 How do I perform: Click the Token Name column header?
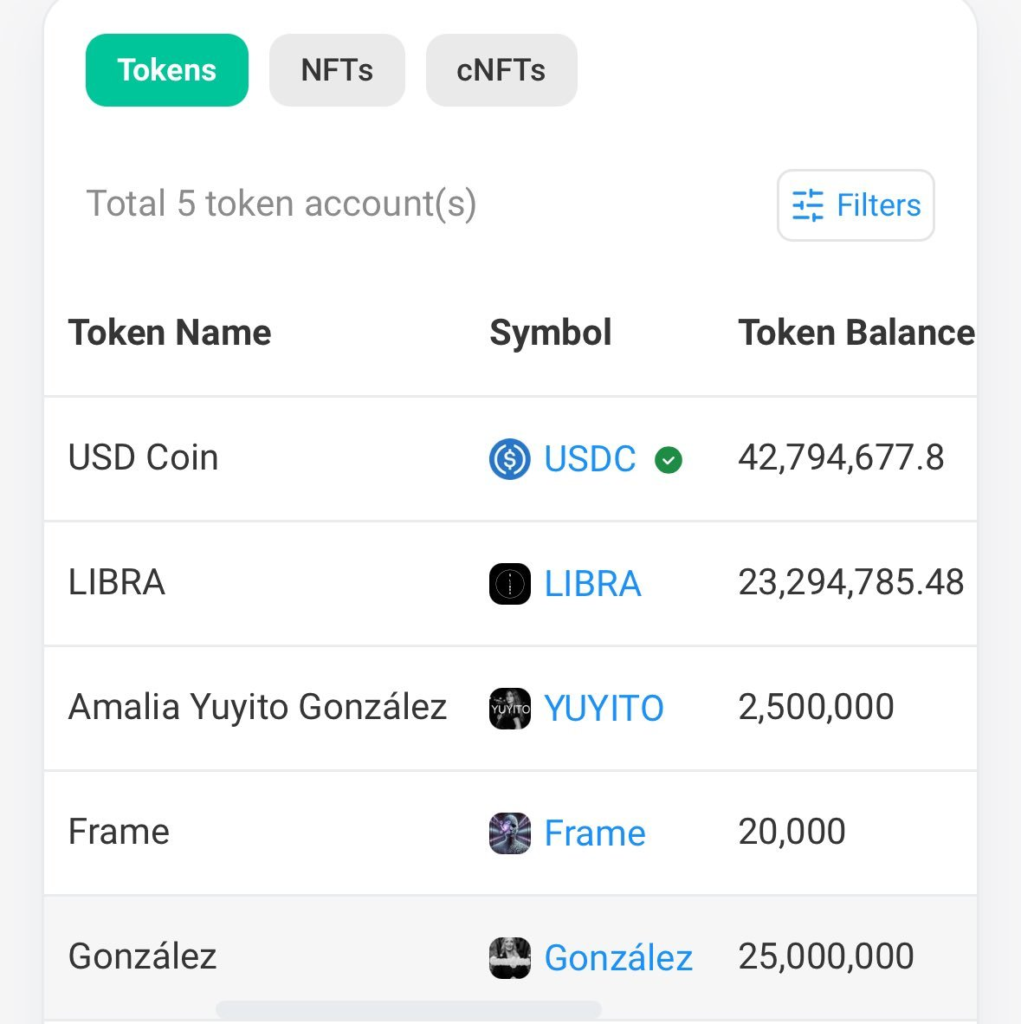click(169, 333)
